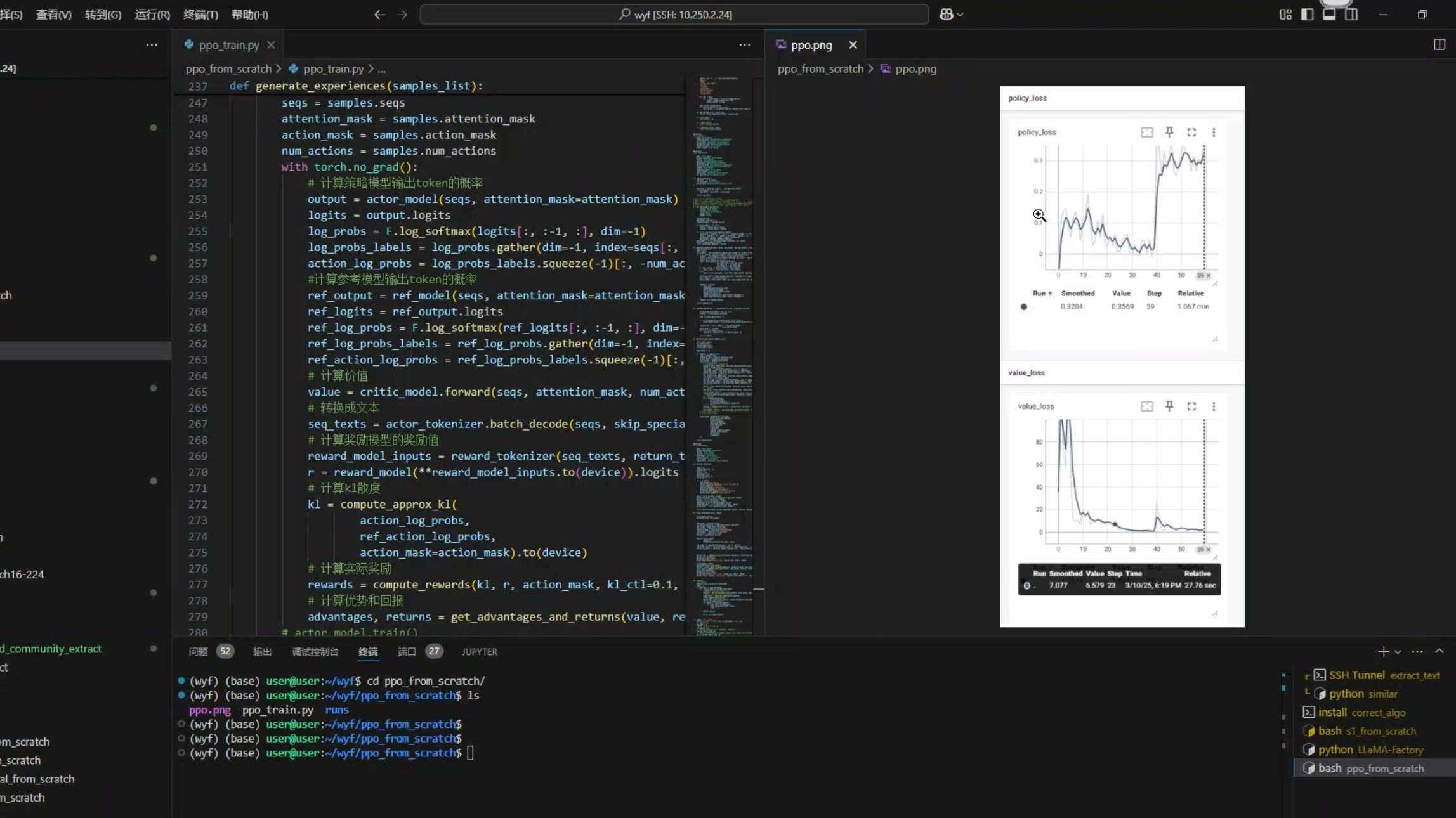Toggle the primary sidebar visibility
This screenshot has height=818, width=1456.
click(x=1307, y=15)
